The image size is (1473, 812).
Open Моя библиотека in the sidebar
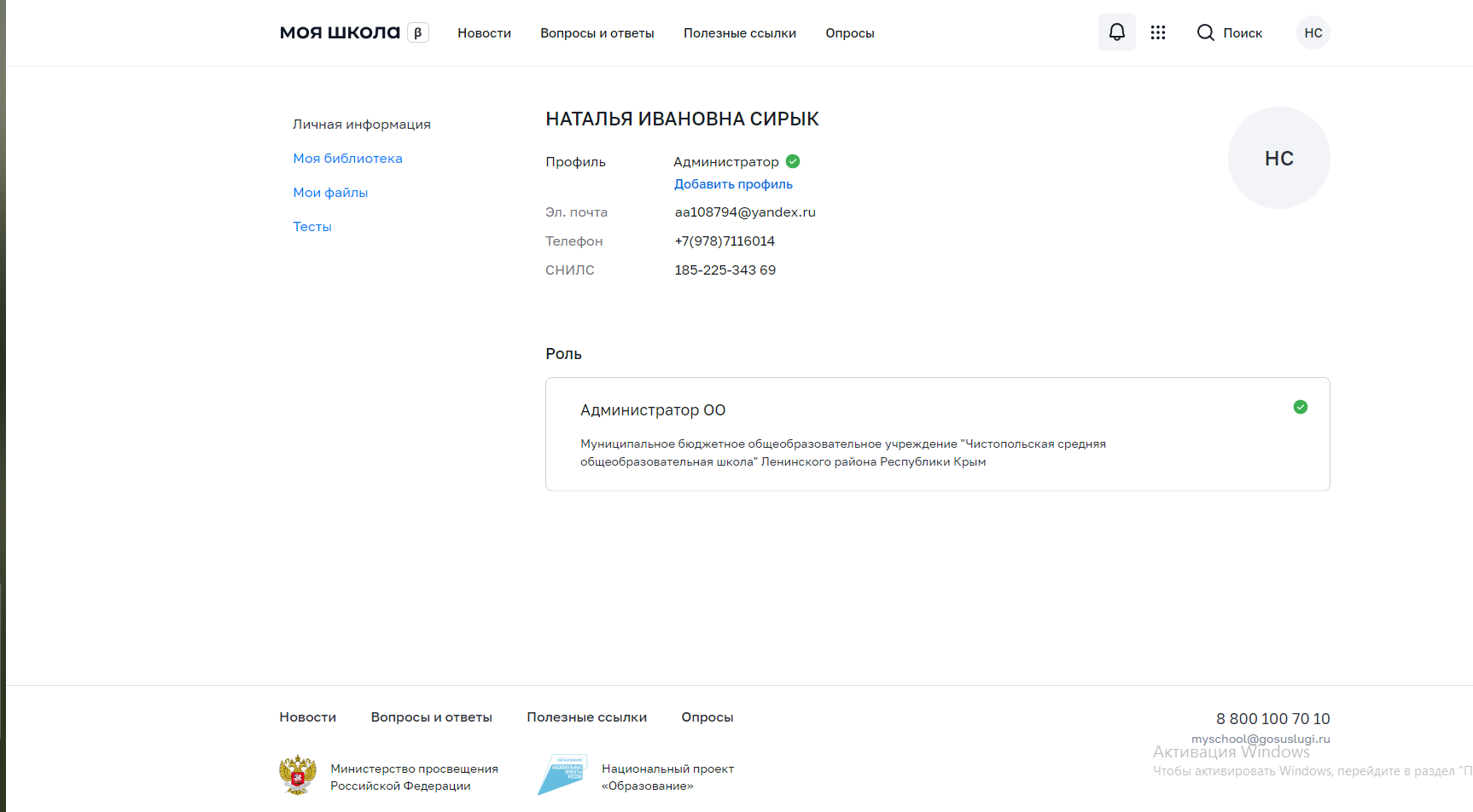(347, 159)
